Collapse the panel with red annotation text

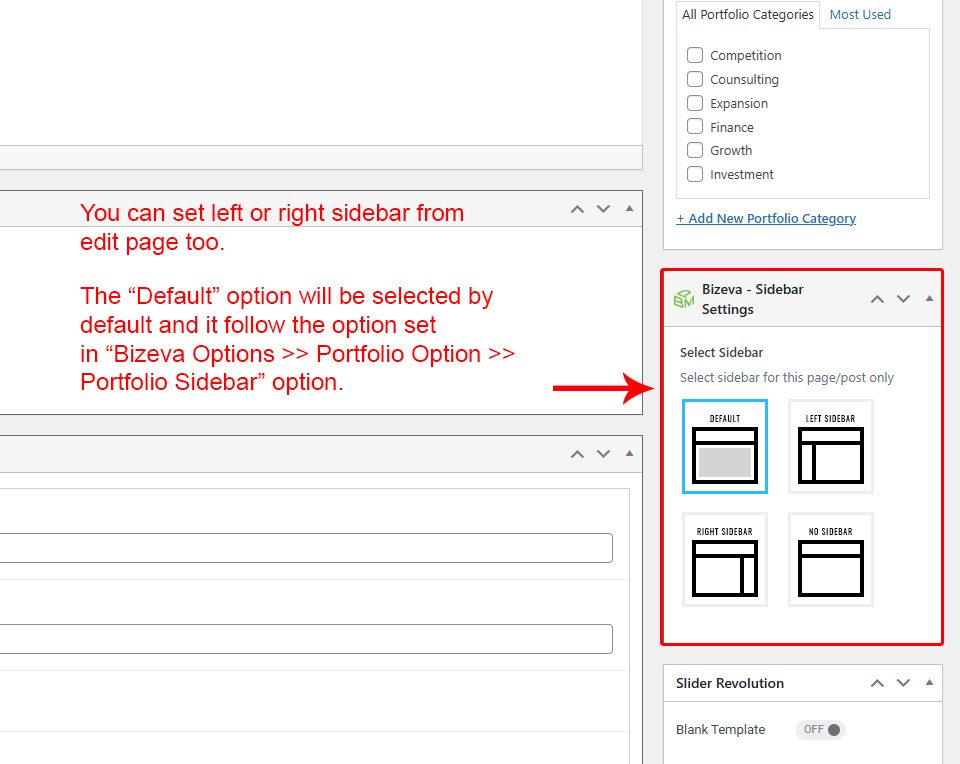(x=629, y=209)
